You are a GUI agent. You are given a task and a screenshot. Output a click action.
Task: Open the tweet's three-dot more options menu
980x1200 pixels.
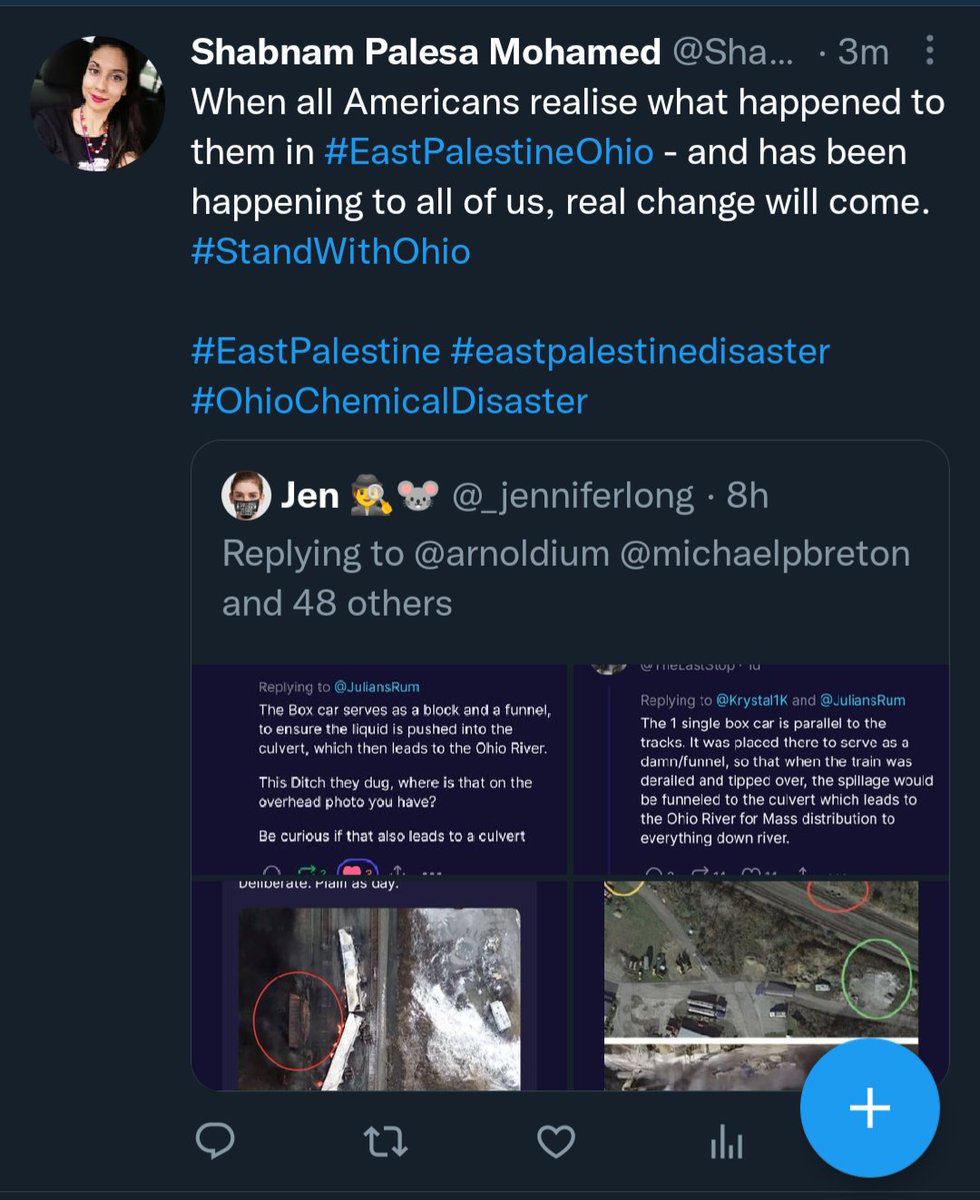(x=930, y=51)
